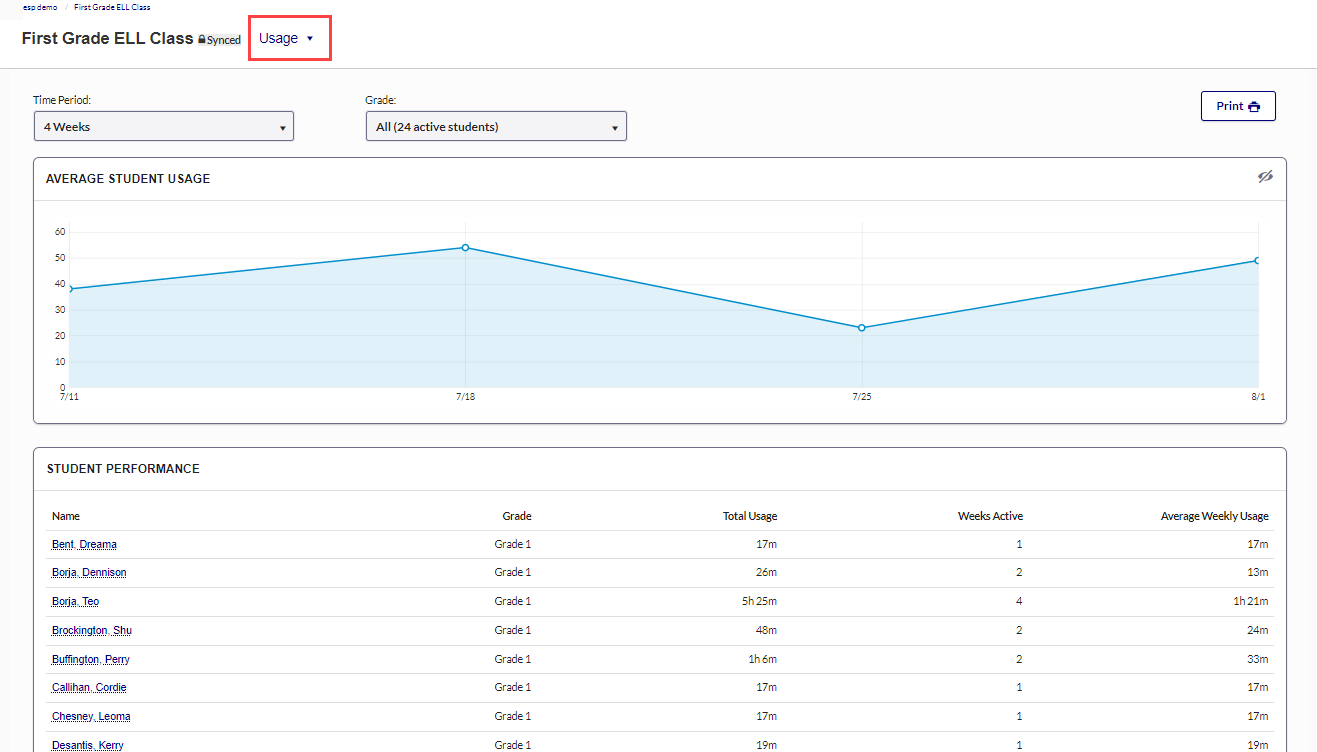Sort by Name column header
The height and width of the screenshot is (752, 1317).
pyautogui.click(x=66, y=516)
